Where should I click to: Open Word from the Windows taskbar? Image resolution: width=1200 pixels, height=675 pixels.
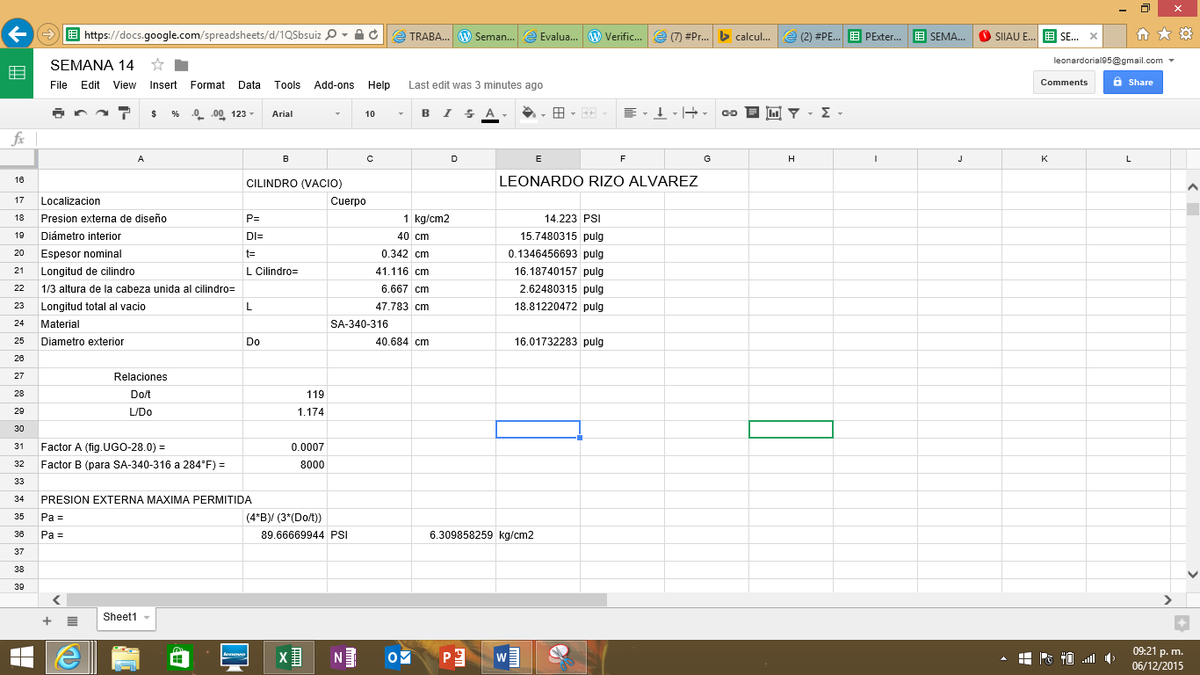[x=507, y=657]
